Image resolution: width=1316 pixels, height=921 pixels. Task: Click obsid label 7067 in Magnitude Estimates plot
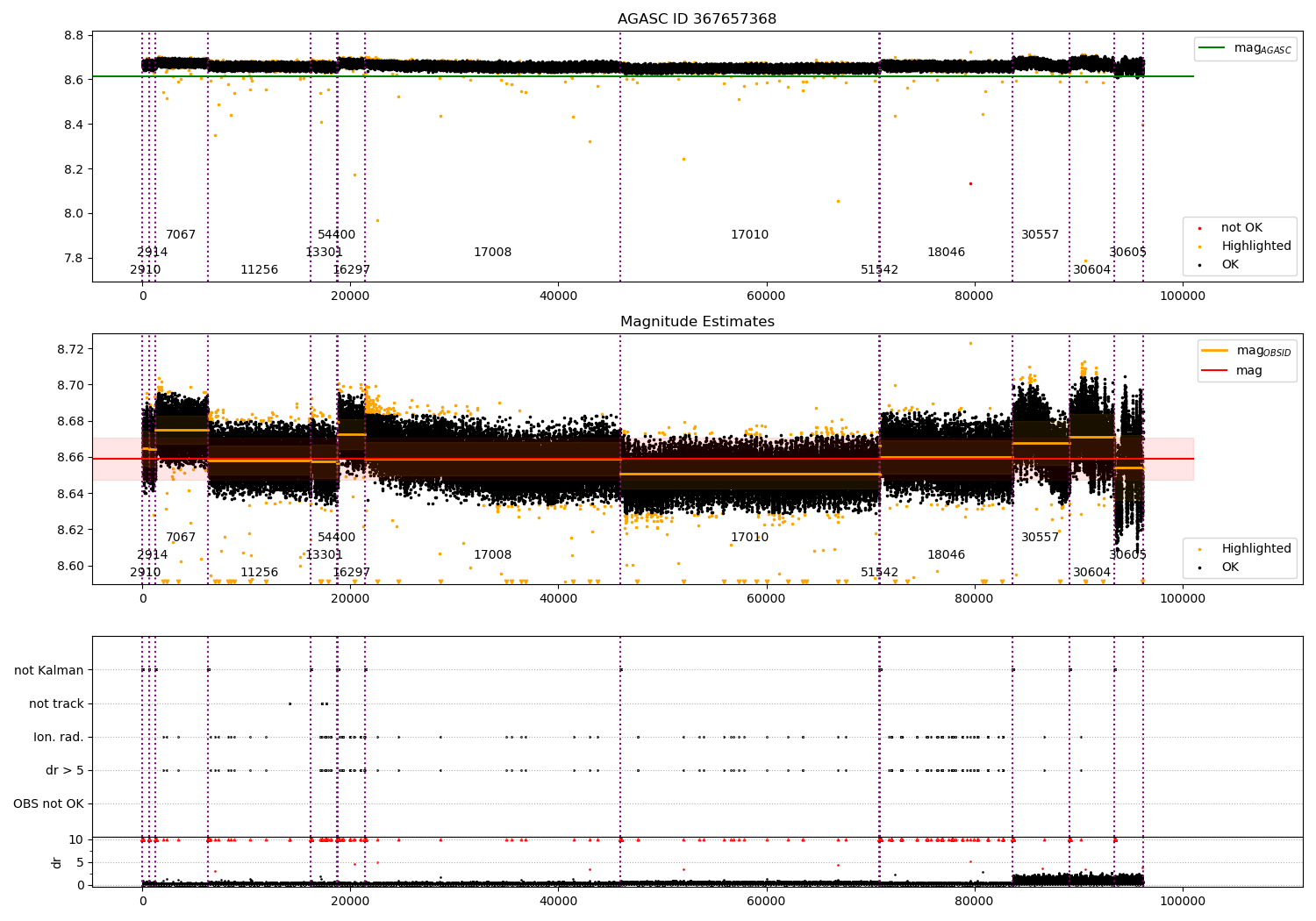click(181, 538)
